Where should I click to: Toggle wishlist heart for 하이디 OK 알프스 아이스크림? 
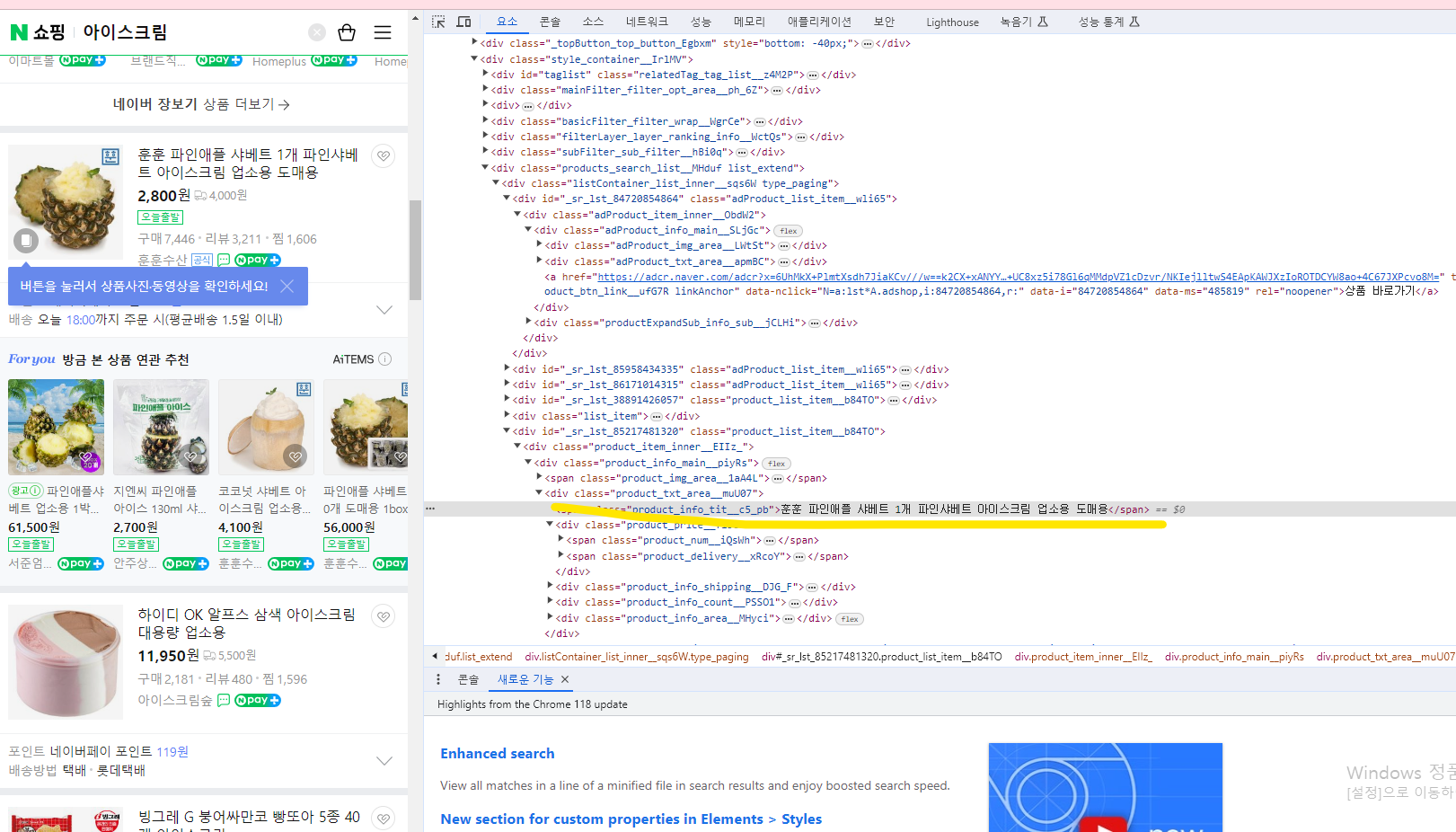point(384,616)
